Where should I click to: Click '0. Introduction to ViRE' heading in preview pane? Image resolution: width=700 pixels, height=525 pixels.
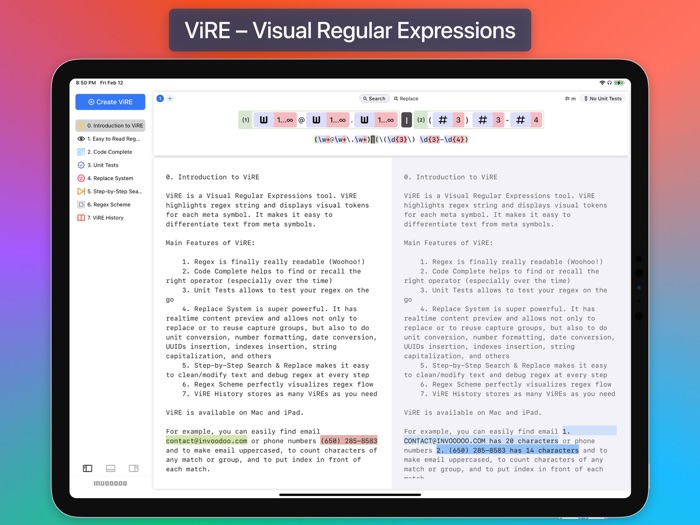450,177
